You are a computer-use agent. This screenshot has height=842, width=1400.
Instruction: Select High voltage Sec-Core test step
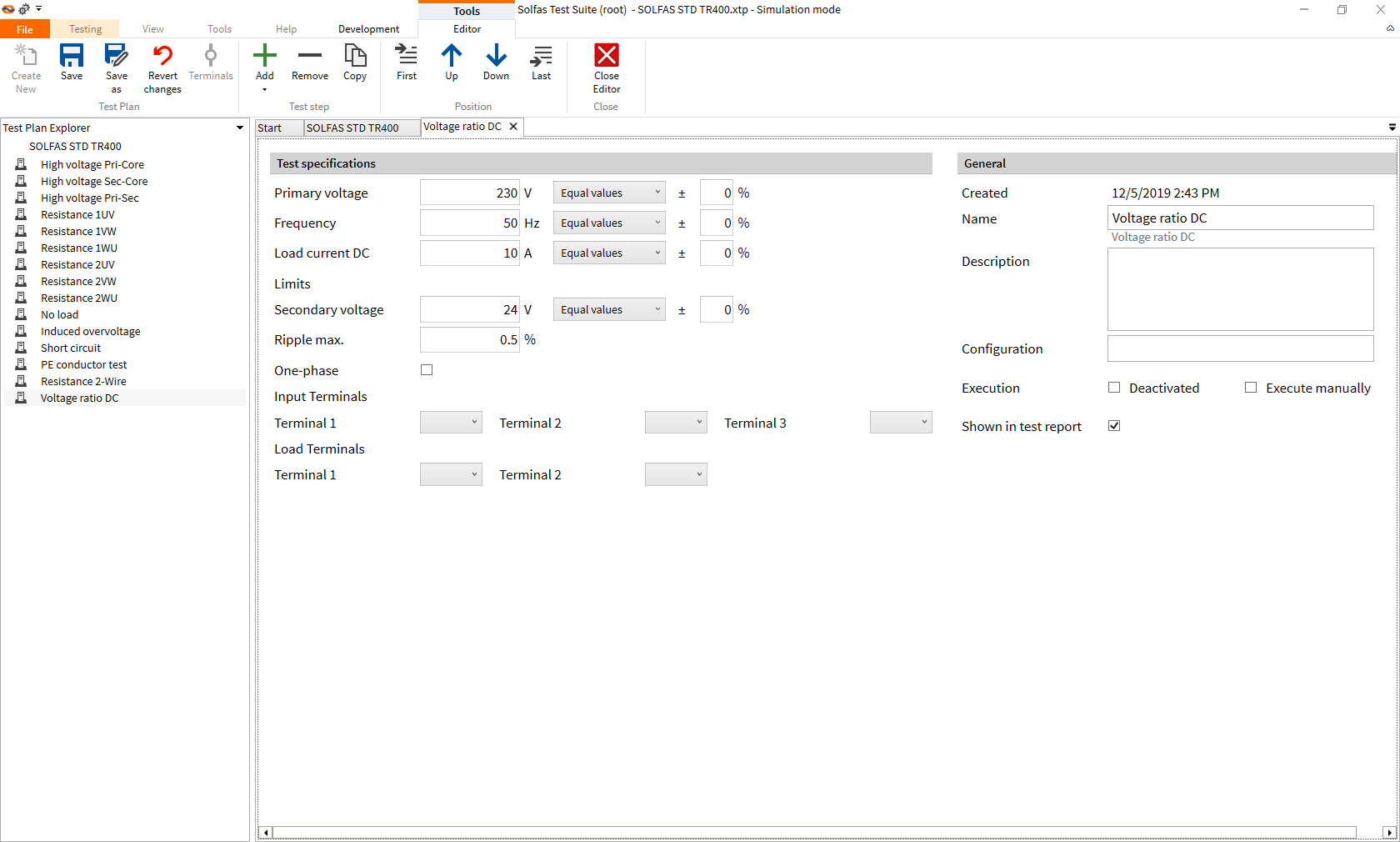(94, 181)
